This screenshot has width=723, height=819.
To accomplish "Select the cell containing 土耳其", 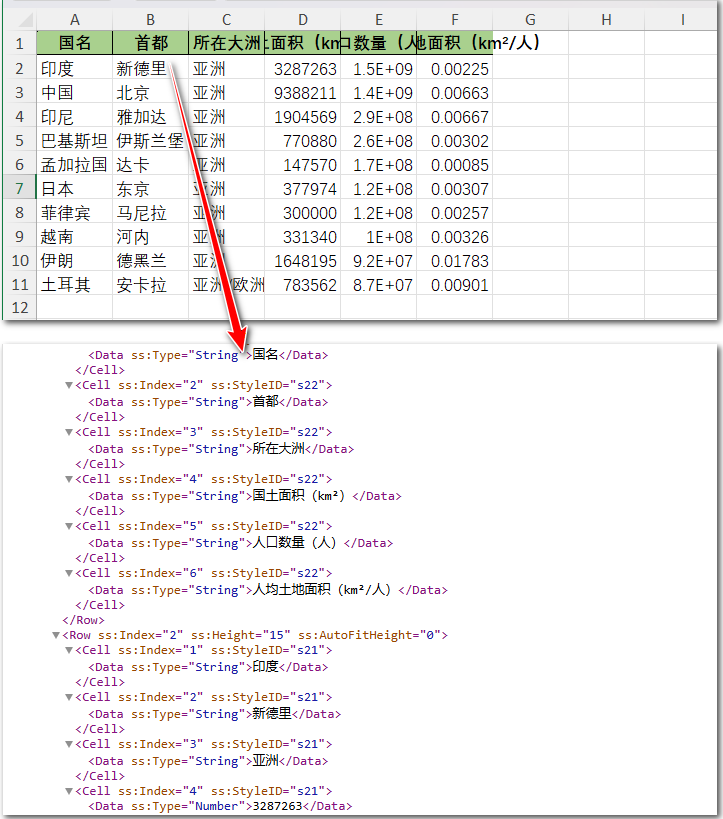I will tap(75, 285).
